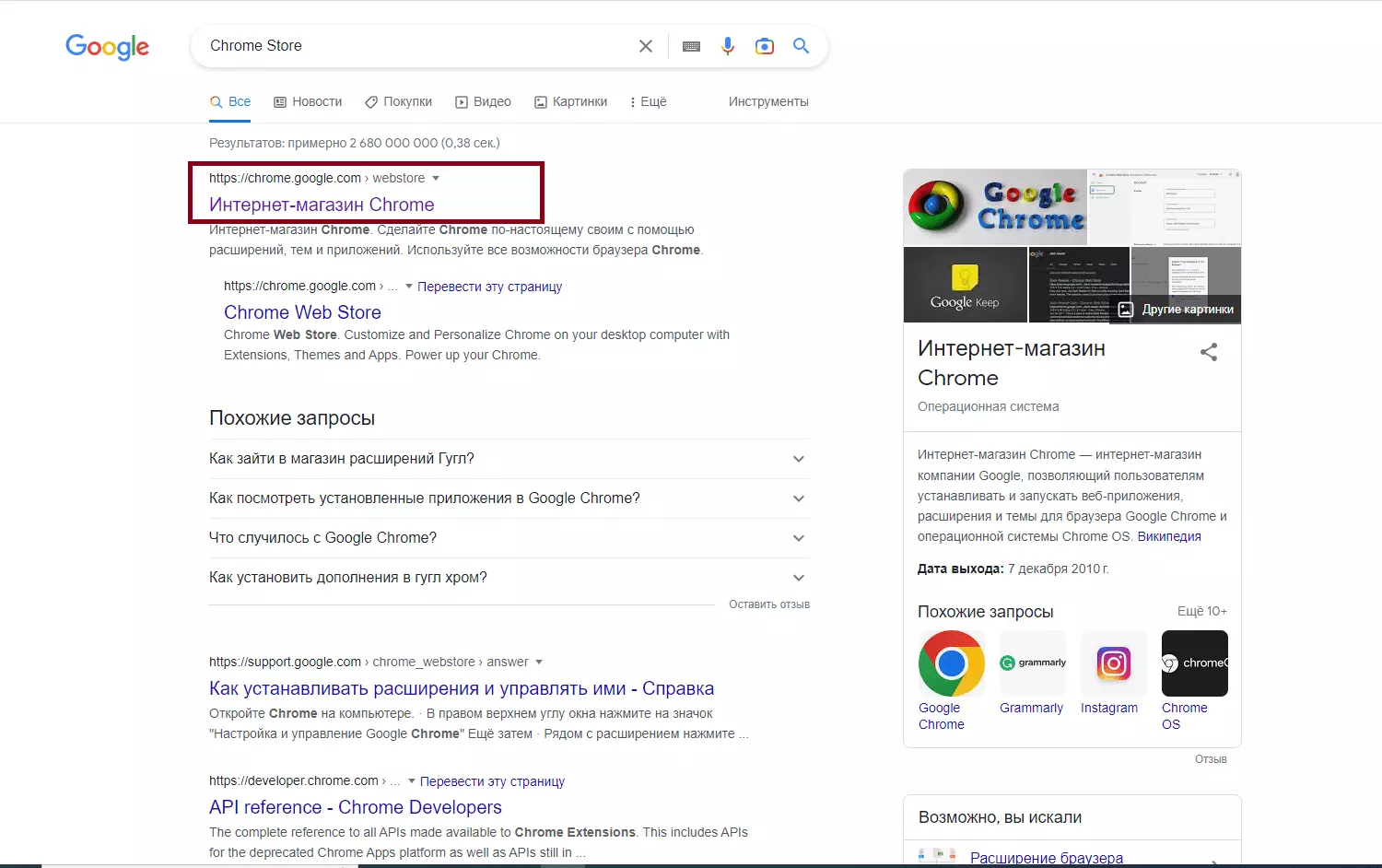Image resolution: width=1382 pixels, height=868 pixels.
Task: Open the dark code screenshot thumbnail
Action: [1079, 285]
